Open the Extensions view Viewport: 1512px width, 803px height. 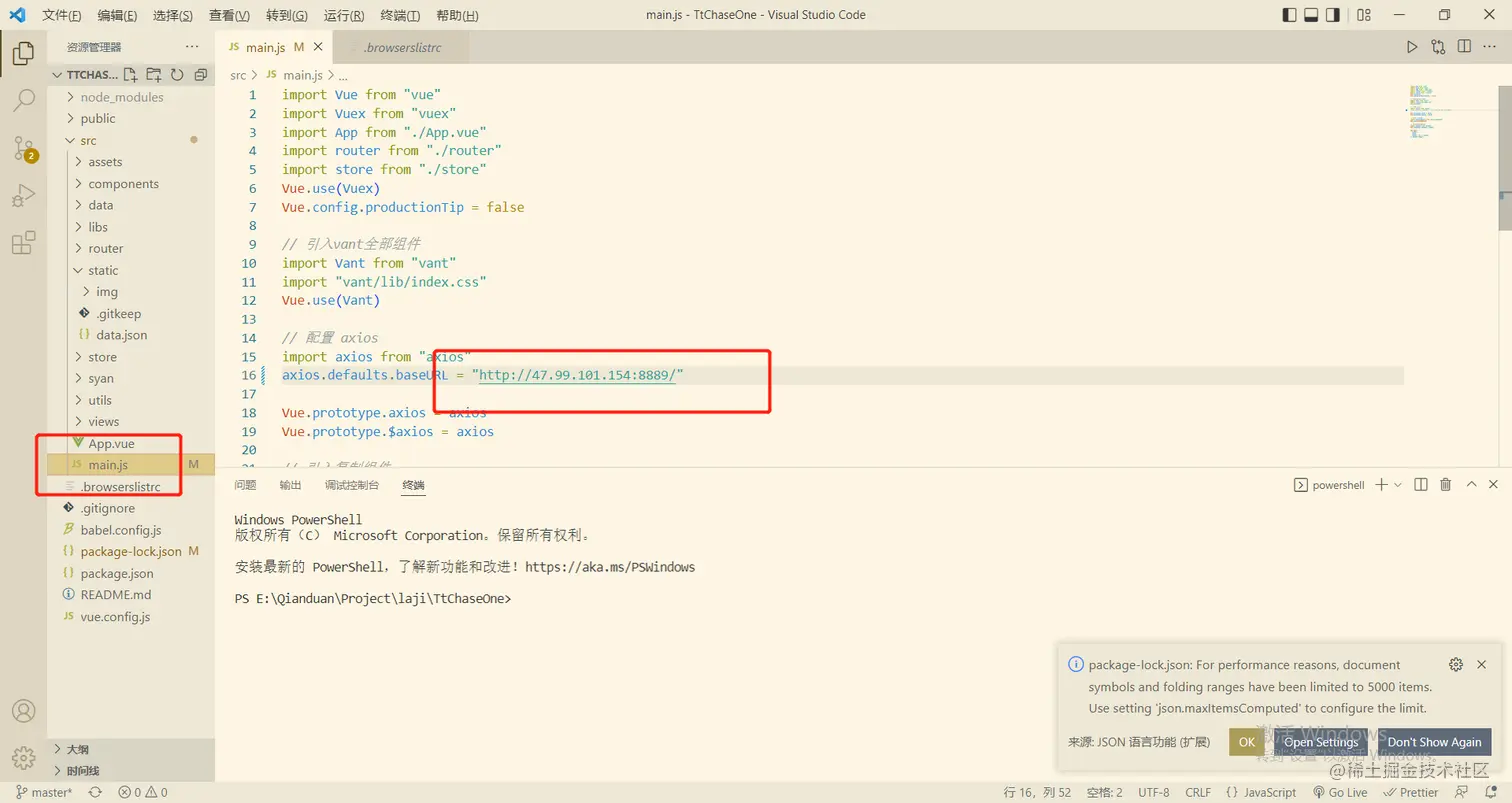(x=23, y=242)
